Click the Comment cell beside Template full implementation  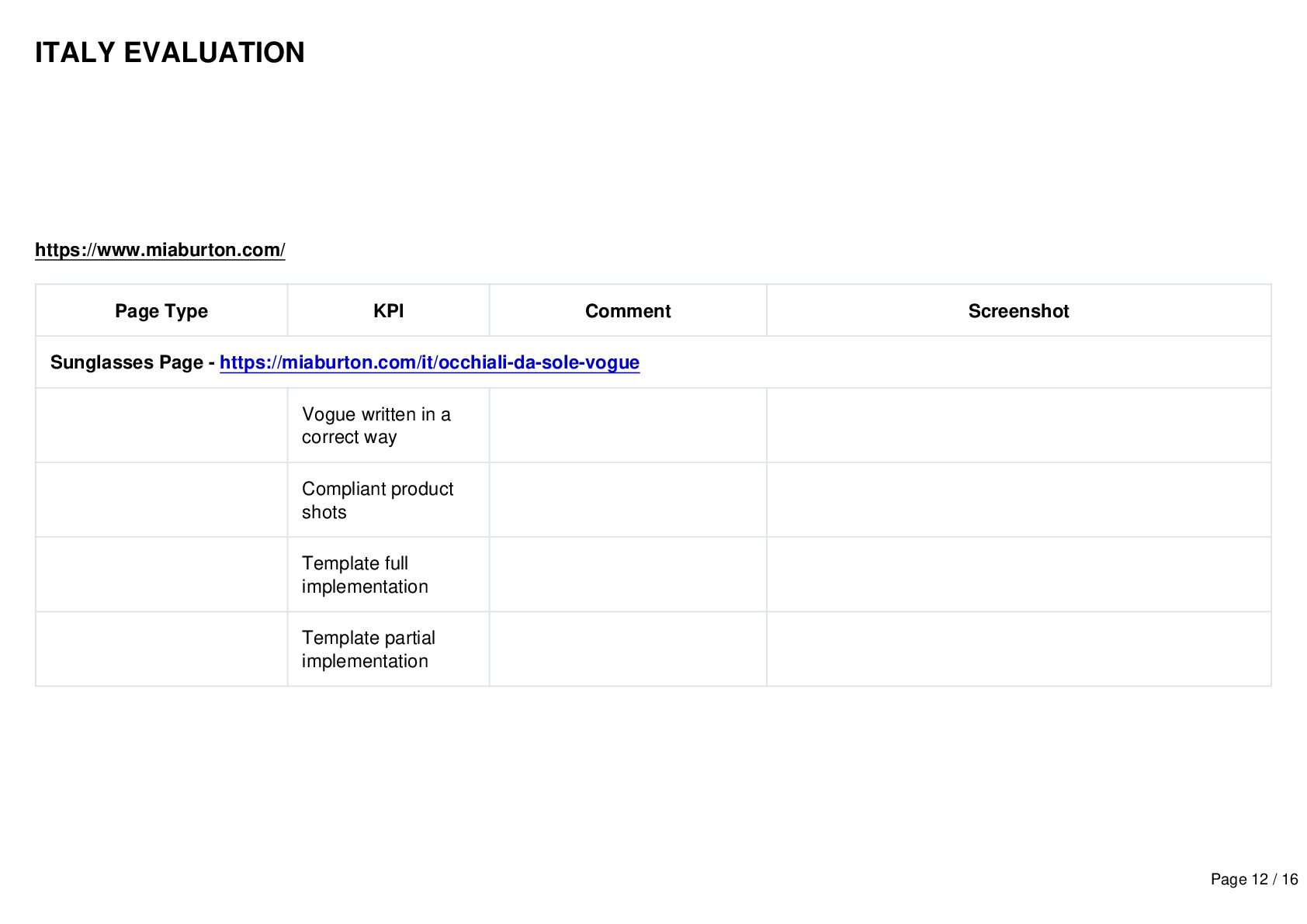pyautogui.click(x=628, y=574)
